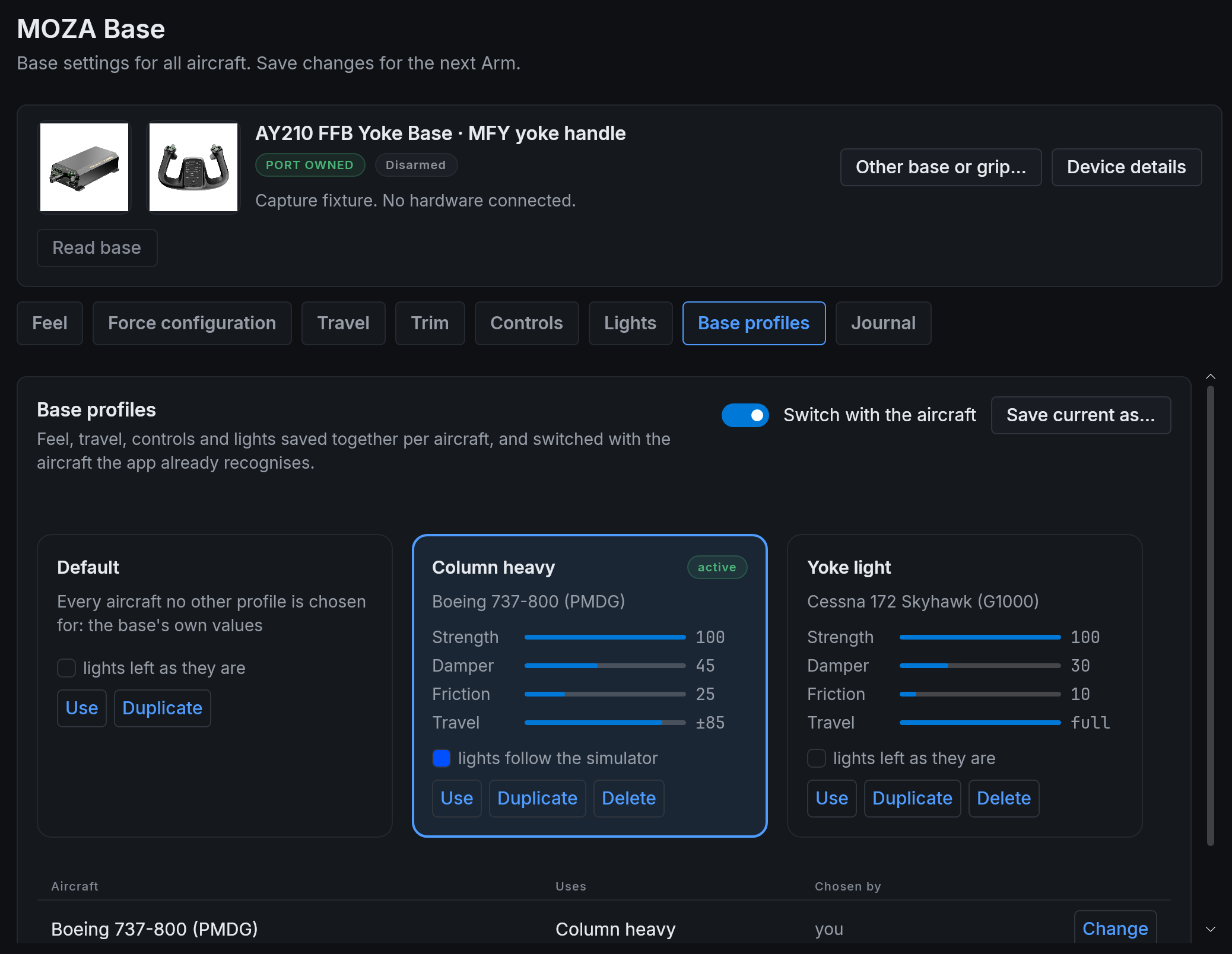Click the vertical scrollbar of profiles panel
Image resolution: width=1232 pixels, height=954 pixels.
click(1211, 616)
